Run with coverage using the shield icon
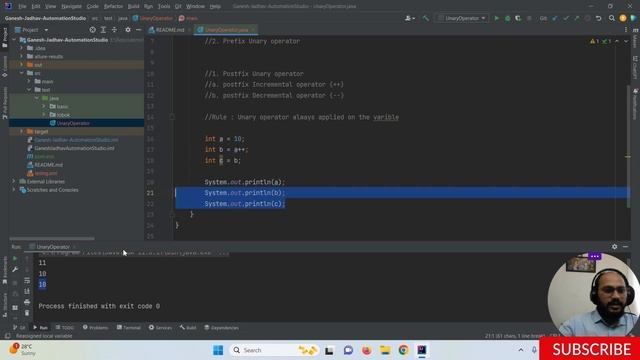Viewport: 640px width, 360px height. click(x=518, y=18)
